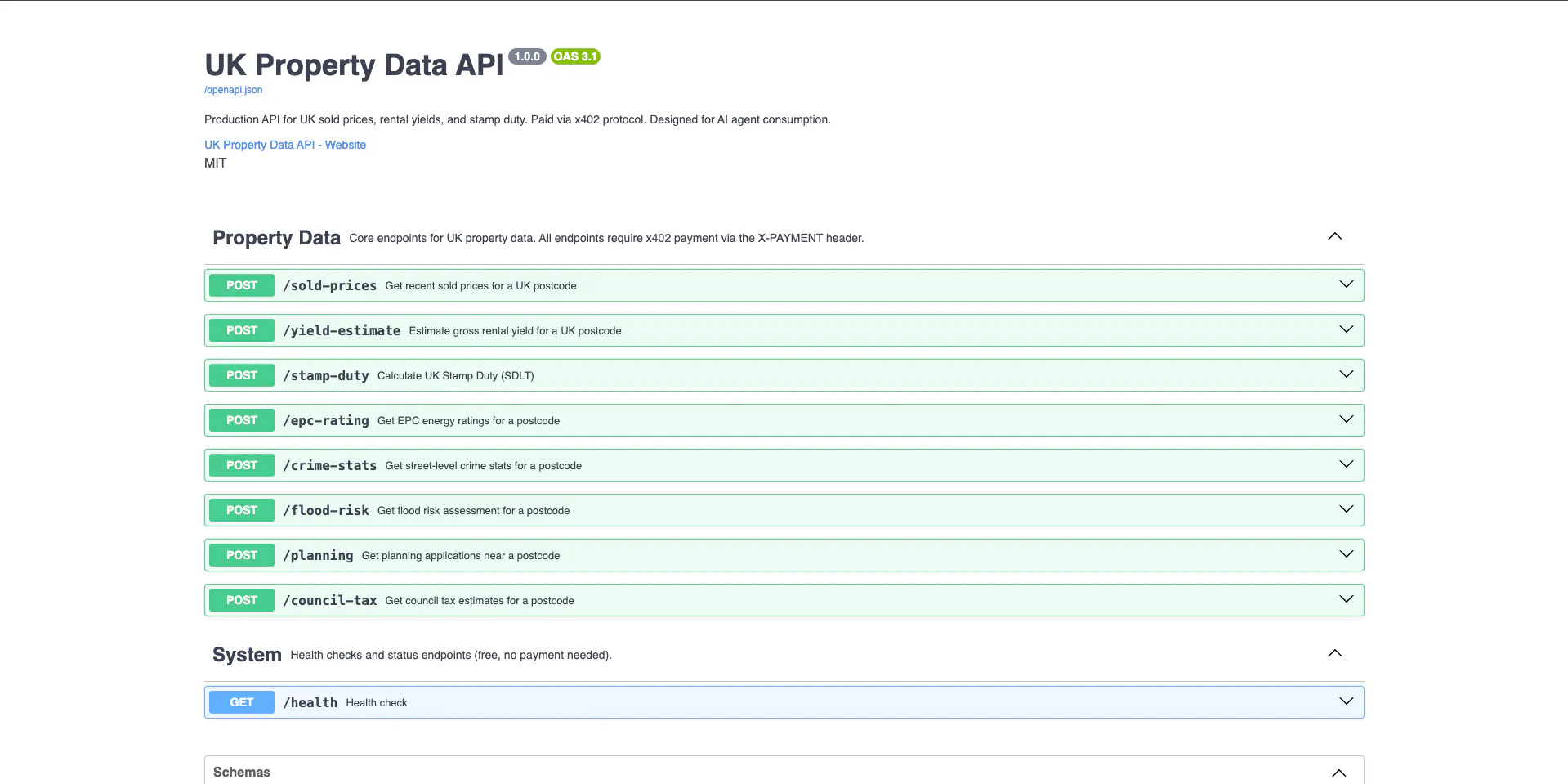Open the /crime-stats path link
Screen dimensions: 1568x784
click(330, 465)
